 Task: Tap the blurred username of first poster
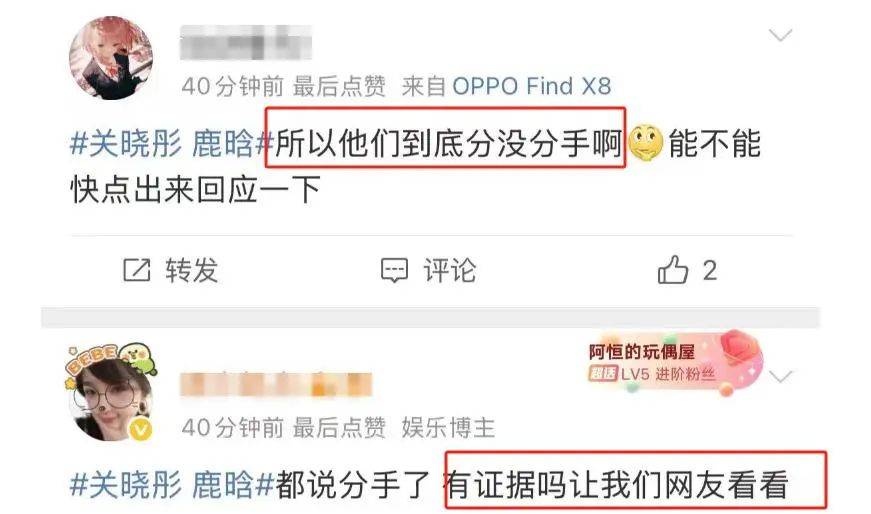pos(246,43)
